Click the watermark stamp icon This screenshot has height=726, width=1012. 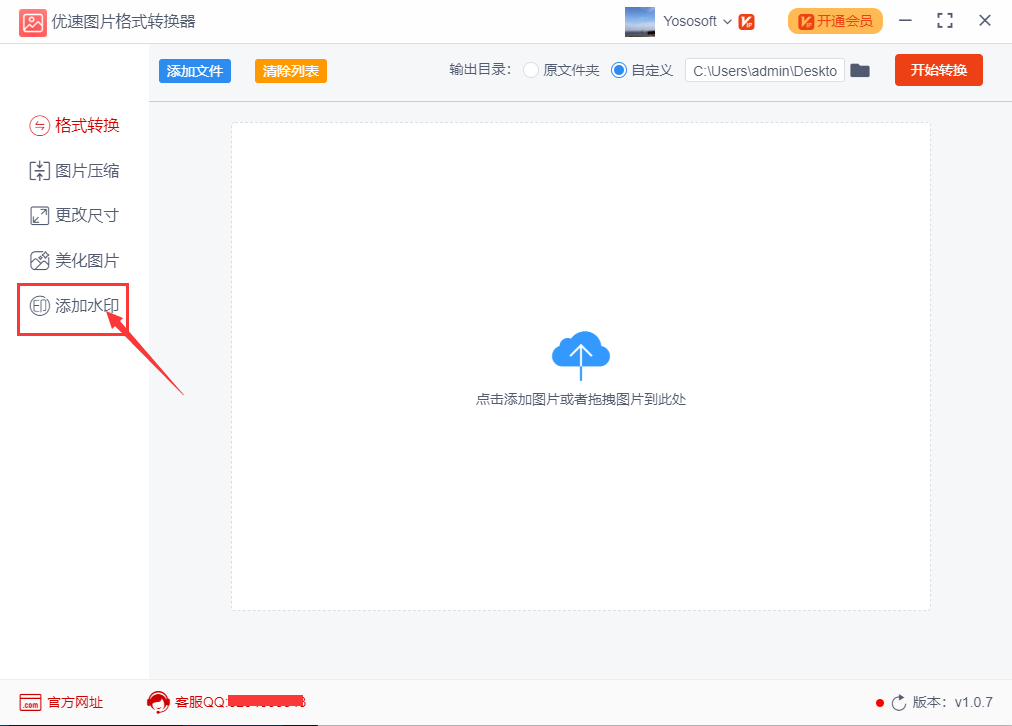coord(39,306)
